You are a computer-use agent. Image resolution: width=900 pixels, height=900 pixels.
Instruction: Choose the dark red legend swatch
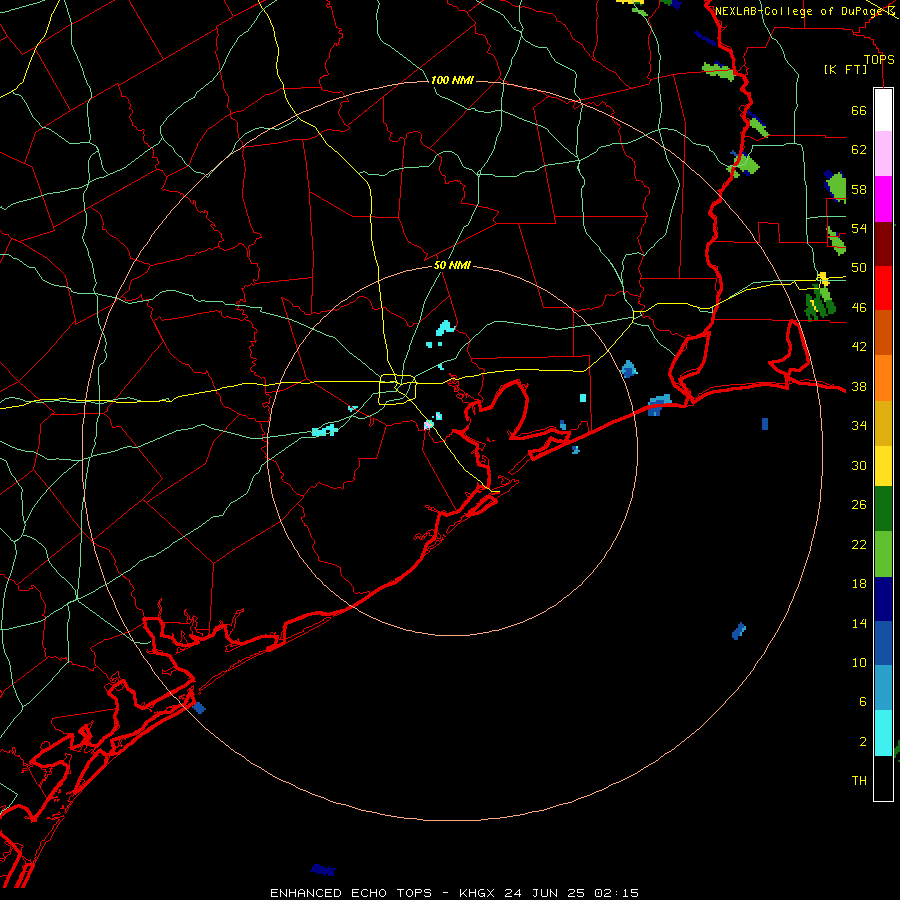(x=883, y=245)
